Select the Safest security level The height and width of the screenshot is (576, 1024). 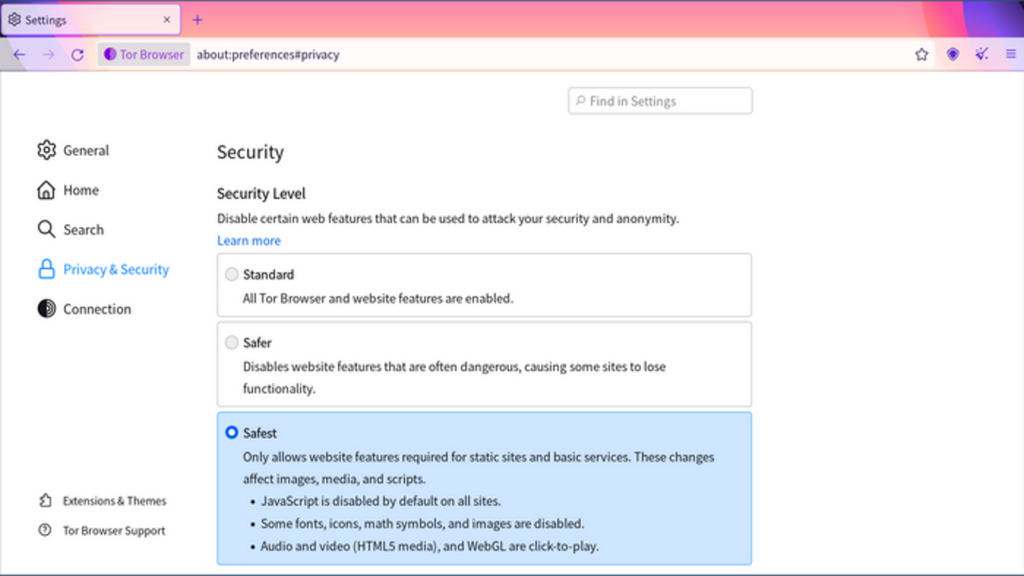(x=232, y=432)
